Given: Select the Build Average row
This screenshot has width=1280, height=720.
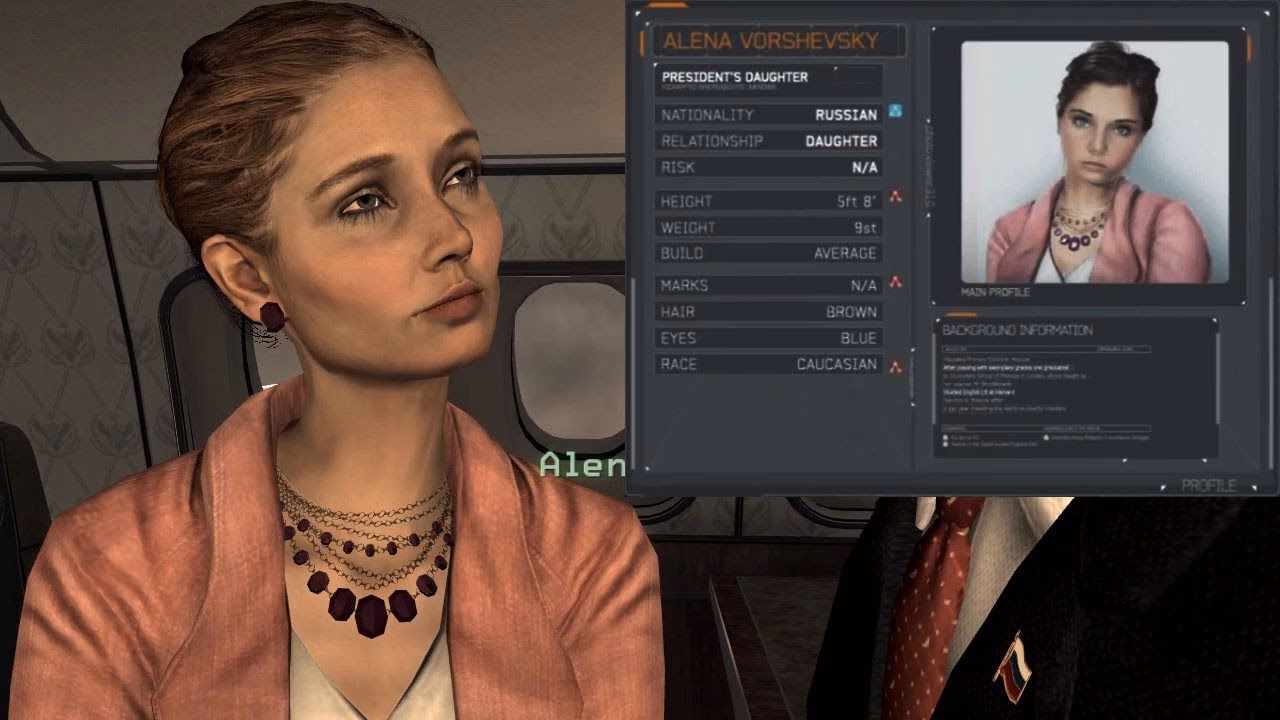Looking at the screenshot, I should pyautogui.click(x=769, y=253).
